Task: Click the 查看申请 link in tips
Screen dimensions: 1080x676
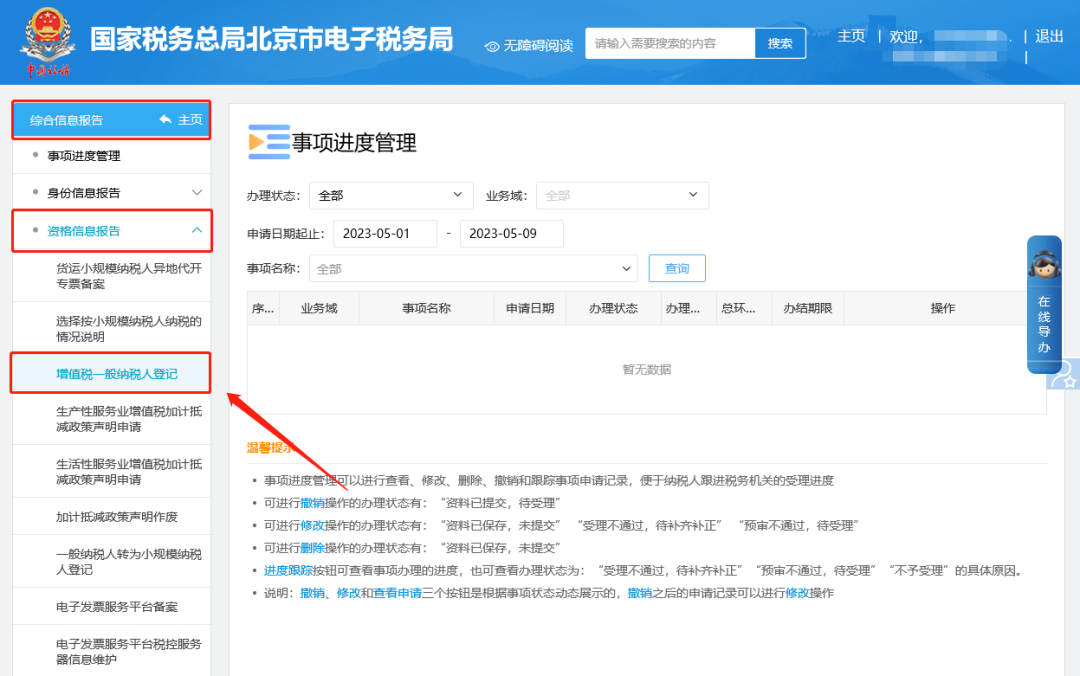Action: tap(397, 593)
